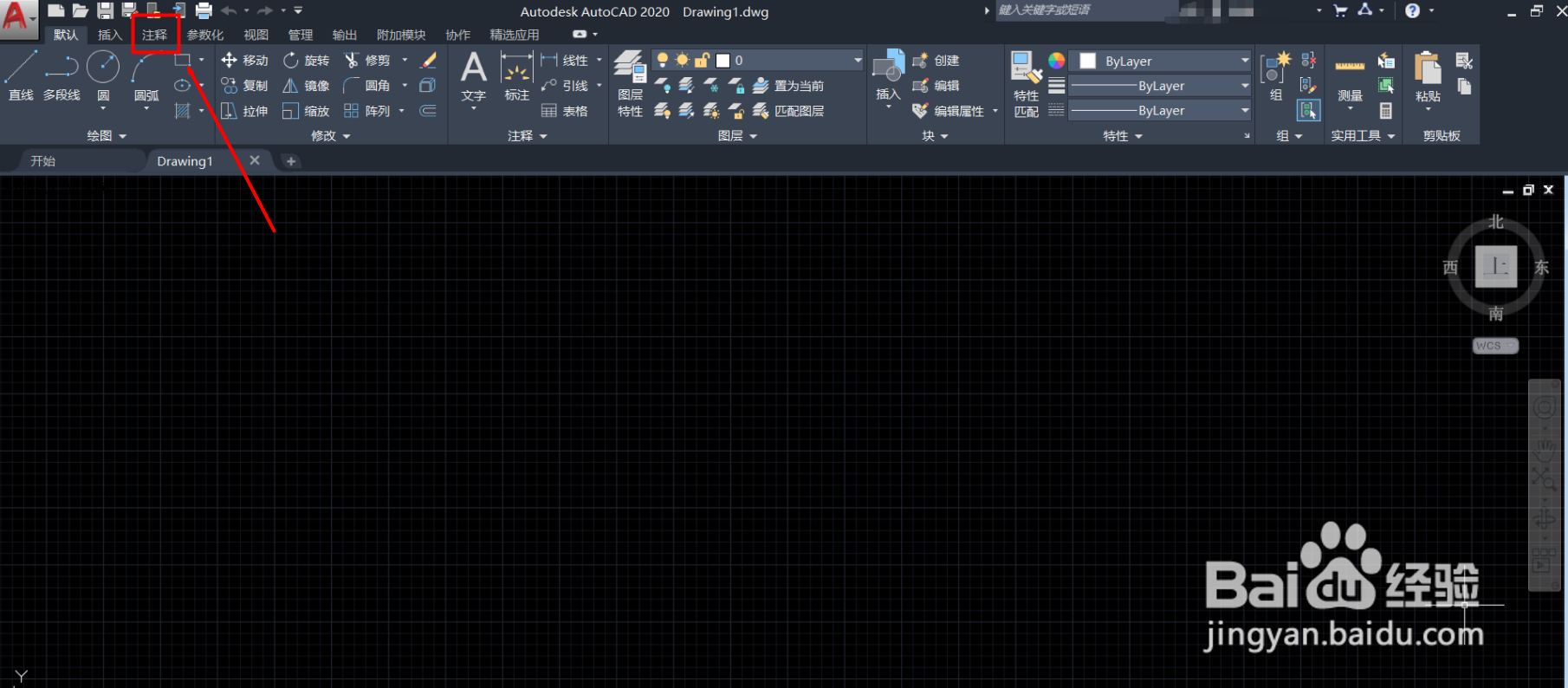The height and width of the screenshot is (688, 1568).
Task: Click the Dimension (标注) tool
Action: click(517, 78)
